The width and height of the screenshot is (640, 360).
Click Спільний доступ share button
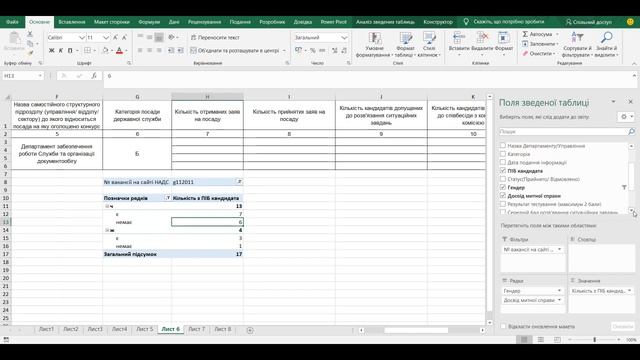pyautogui.click(x=588, y=22)
